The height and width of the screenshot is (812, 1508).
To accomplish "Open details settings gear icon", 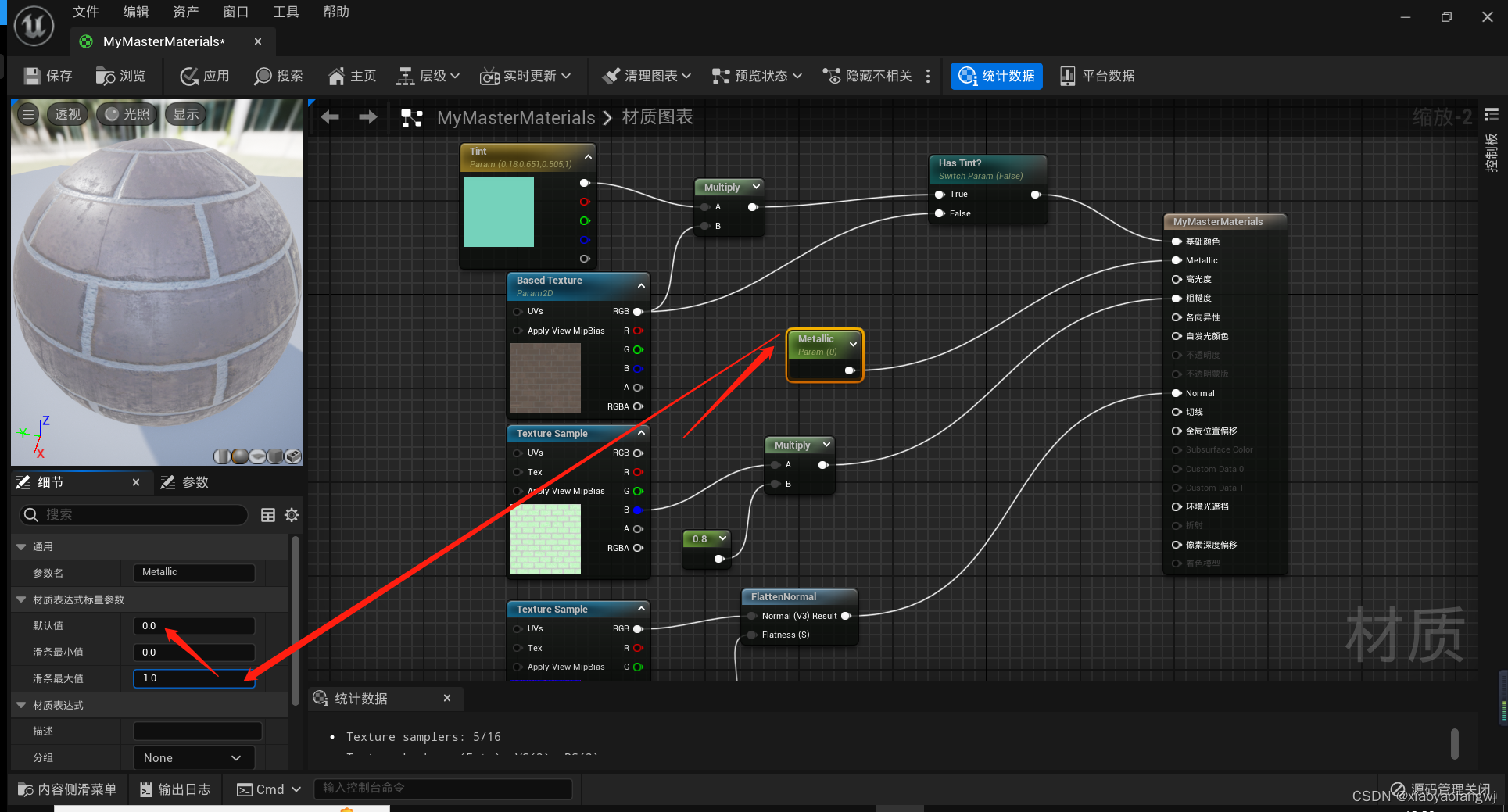I will point(292,514).
